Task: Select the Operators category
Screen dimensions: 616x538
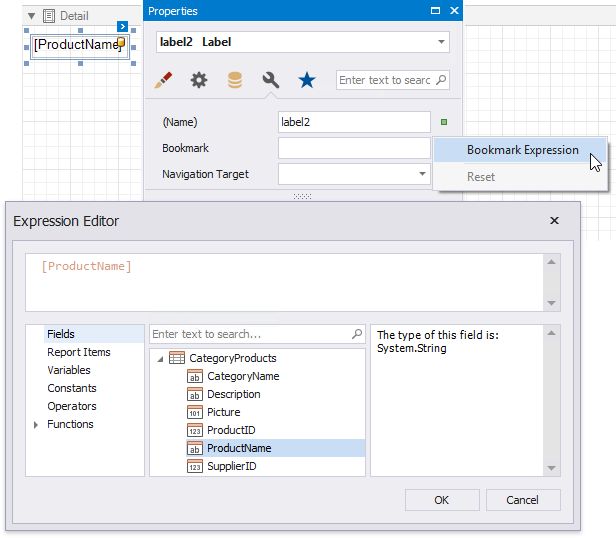Action: click(x=72, y=406)
